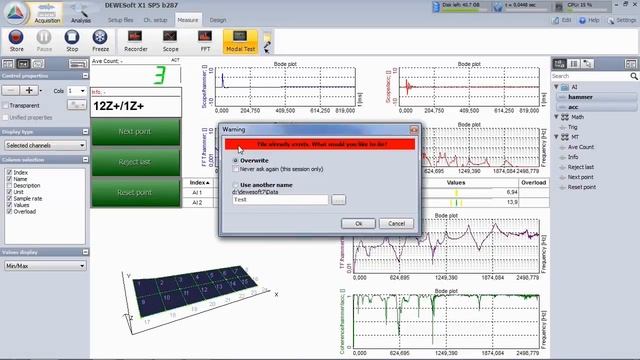This screenshot has height=360, width=640.
Task: Select the acc channel
Action: click(596, 107)
